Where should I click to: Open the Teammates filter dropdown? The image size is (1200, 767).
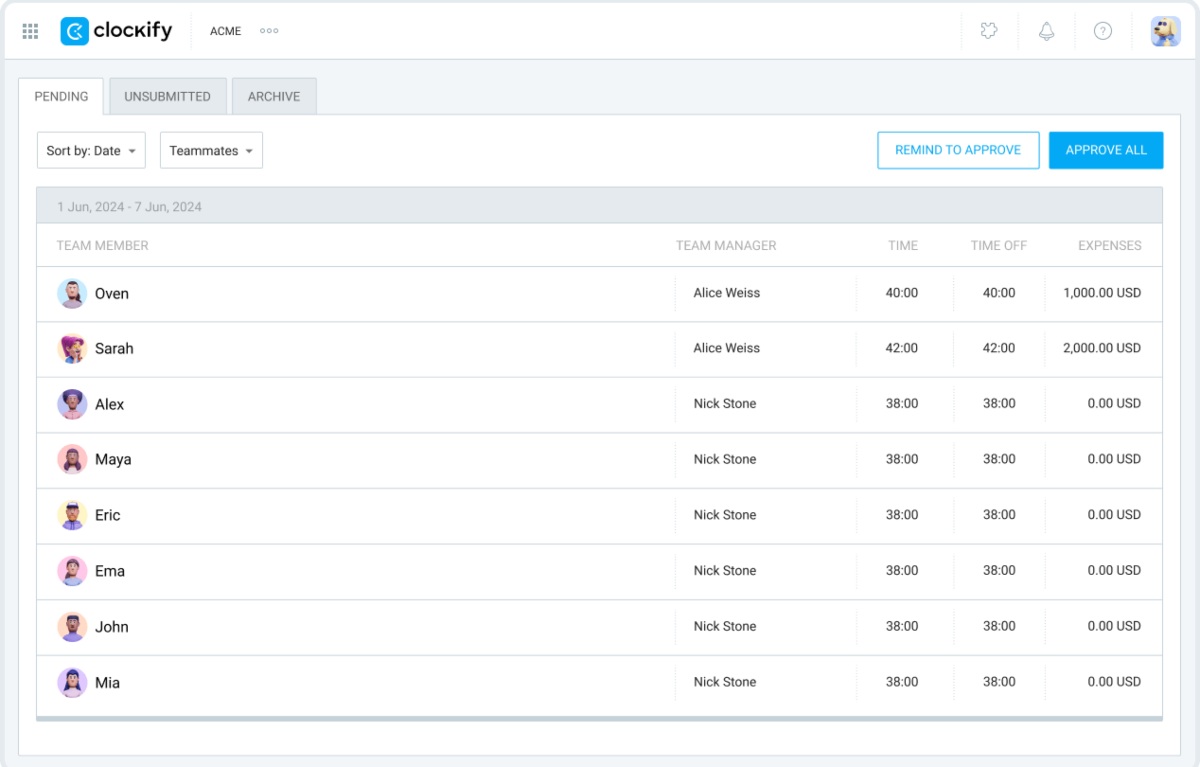211,150
